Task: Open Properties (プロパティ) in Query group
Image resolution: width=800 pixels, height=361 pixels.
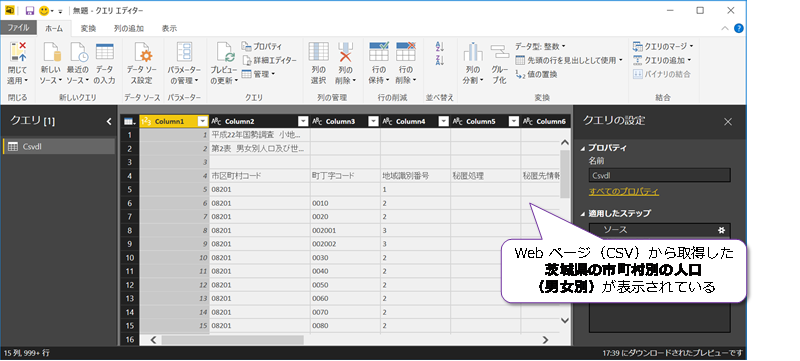Action: click(x=261, y=46)
